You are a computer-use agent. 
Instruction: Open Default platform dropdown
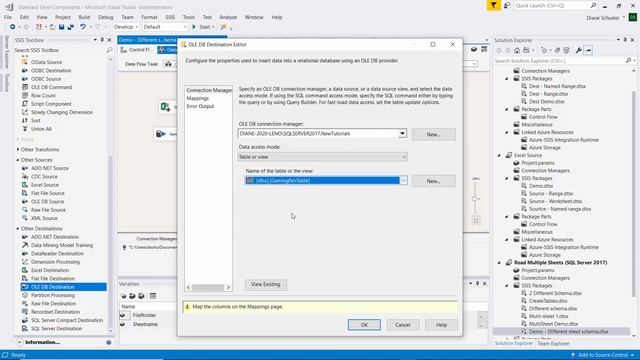165,27
